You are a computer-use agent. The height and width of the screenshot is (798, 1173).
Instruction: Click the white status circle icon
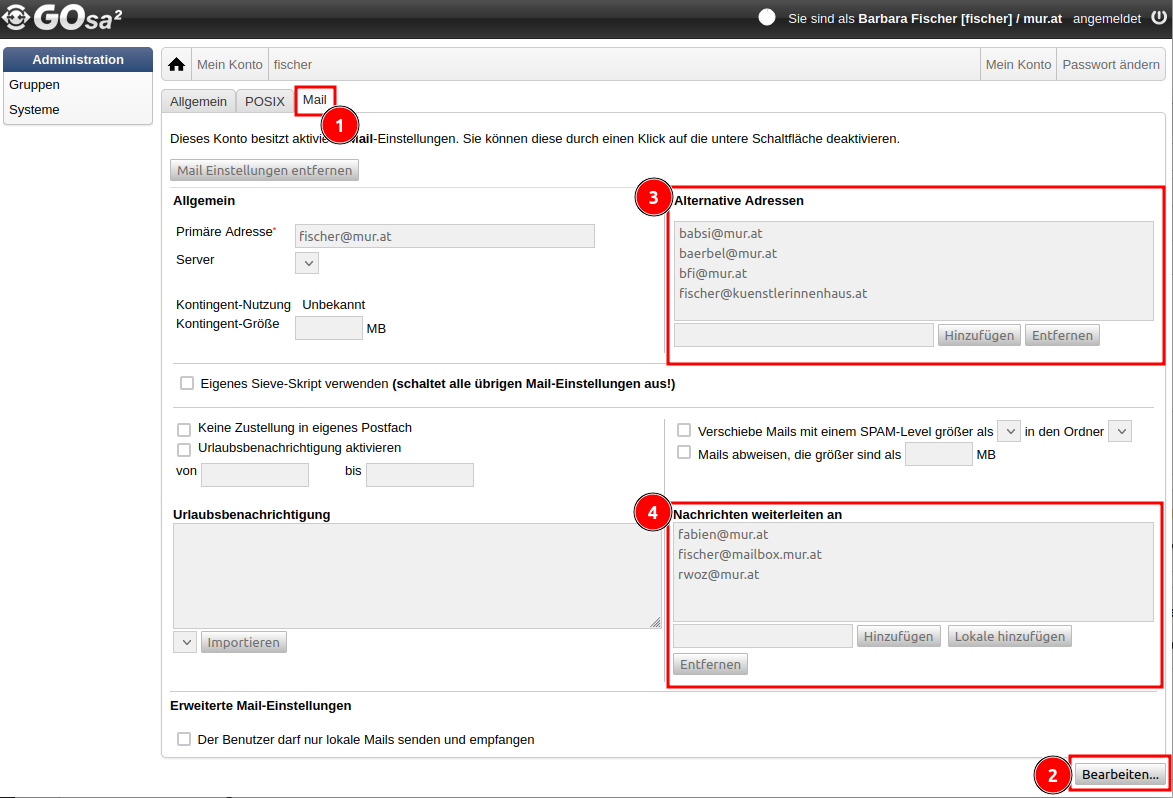coord(767,18)
